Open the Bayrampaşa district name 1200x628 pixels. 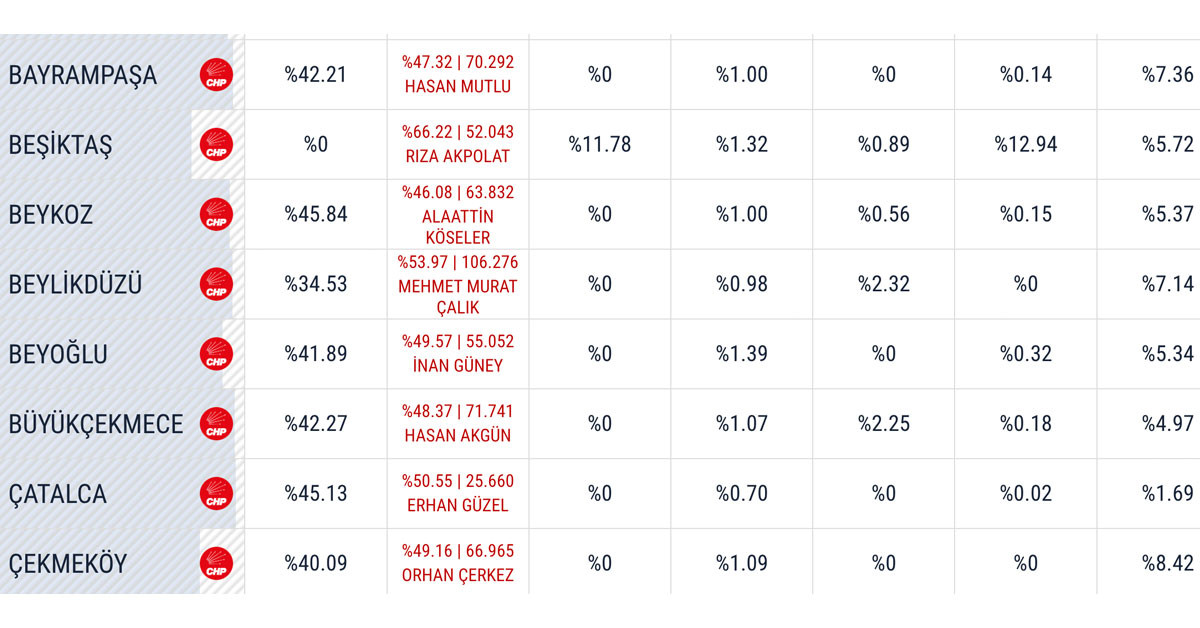point(83,76)
